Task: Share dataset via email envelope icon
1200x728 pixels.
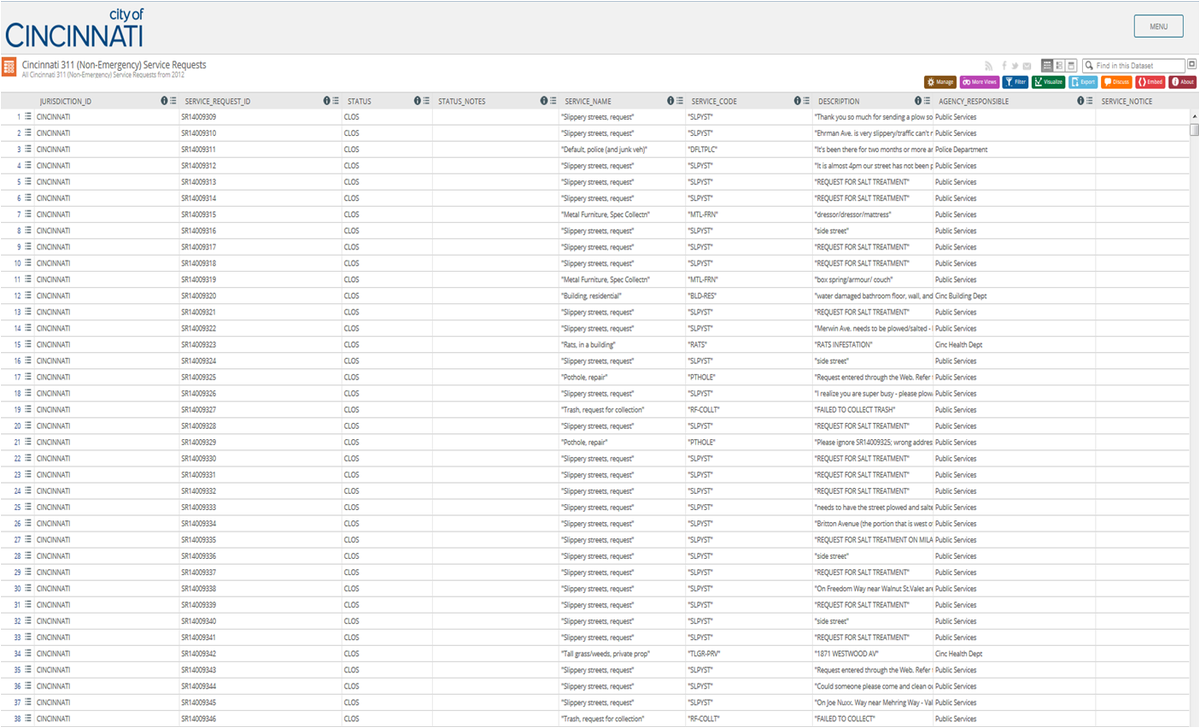Action: [x=1027, y=66]
